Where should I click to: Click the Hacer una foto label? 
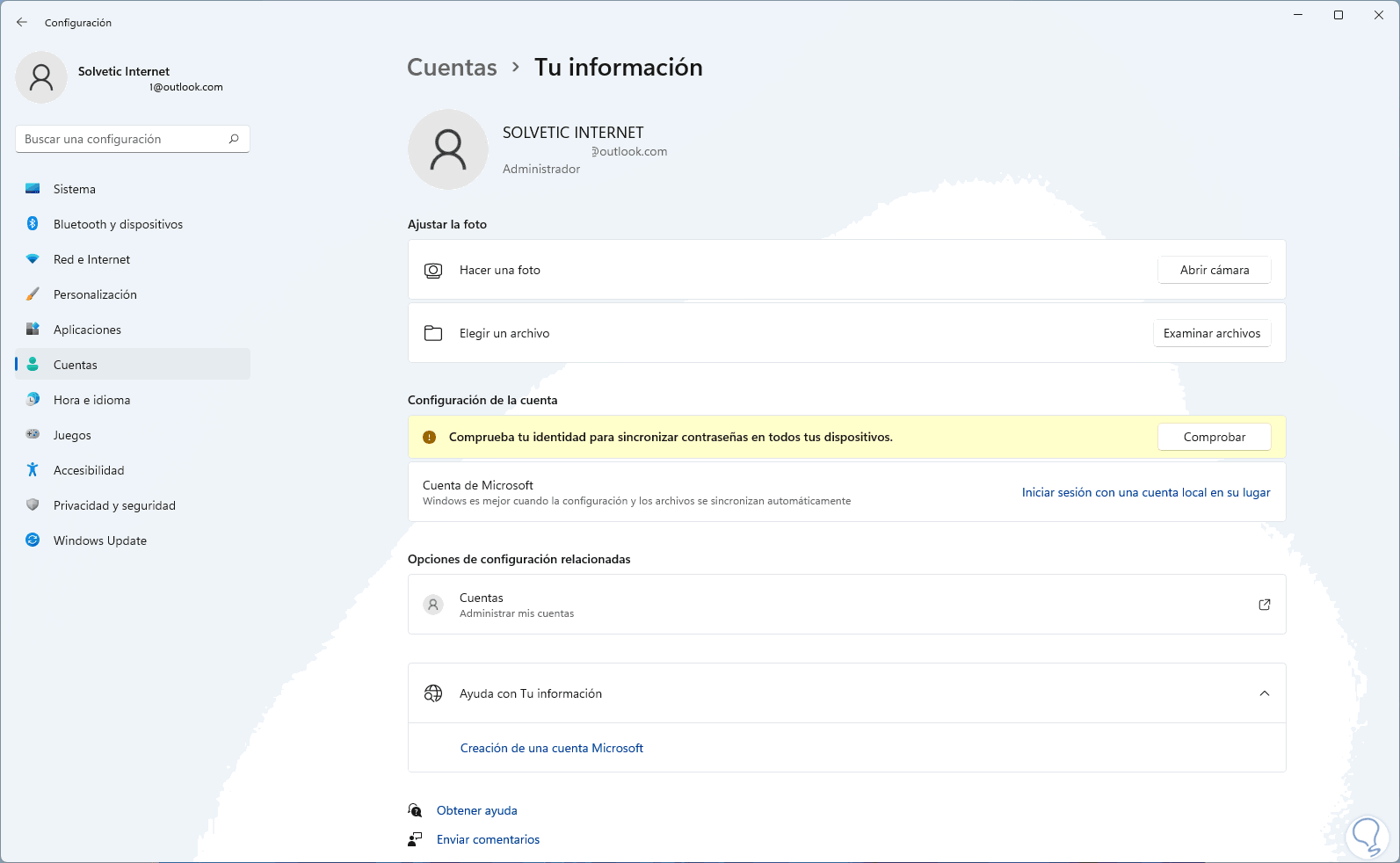click(x=500, y=270)
